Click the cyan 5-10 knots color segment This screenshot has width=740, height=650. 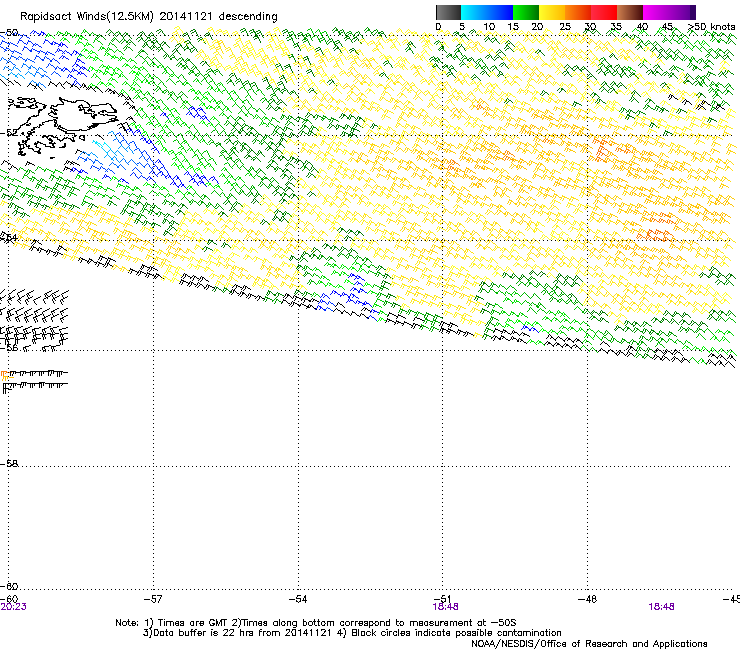click(474, 12)
